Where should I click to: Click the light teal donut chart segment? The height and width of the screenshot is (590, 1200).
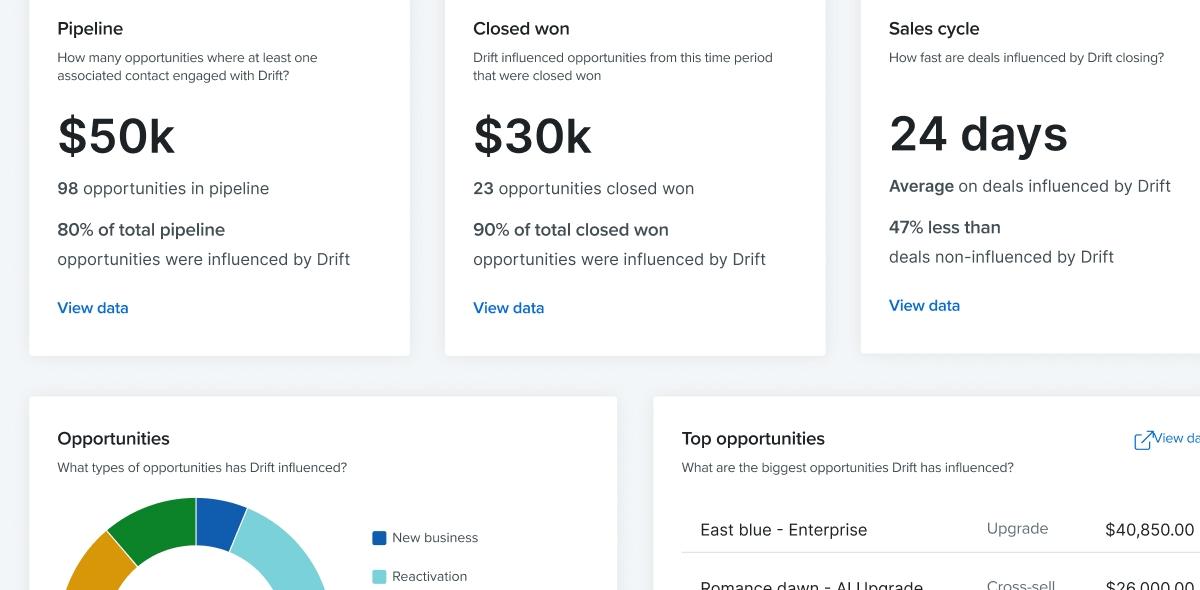coord(285,555)
